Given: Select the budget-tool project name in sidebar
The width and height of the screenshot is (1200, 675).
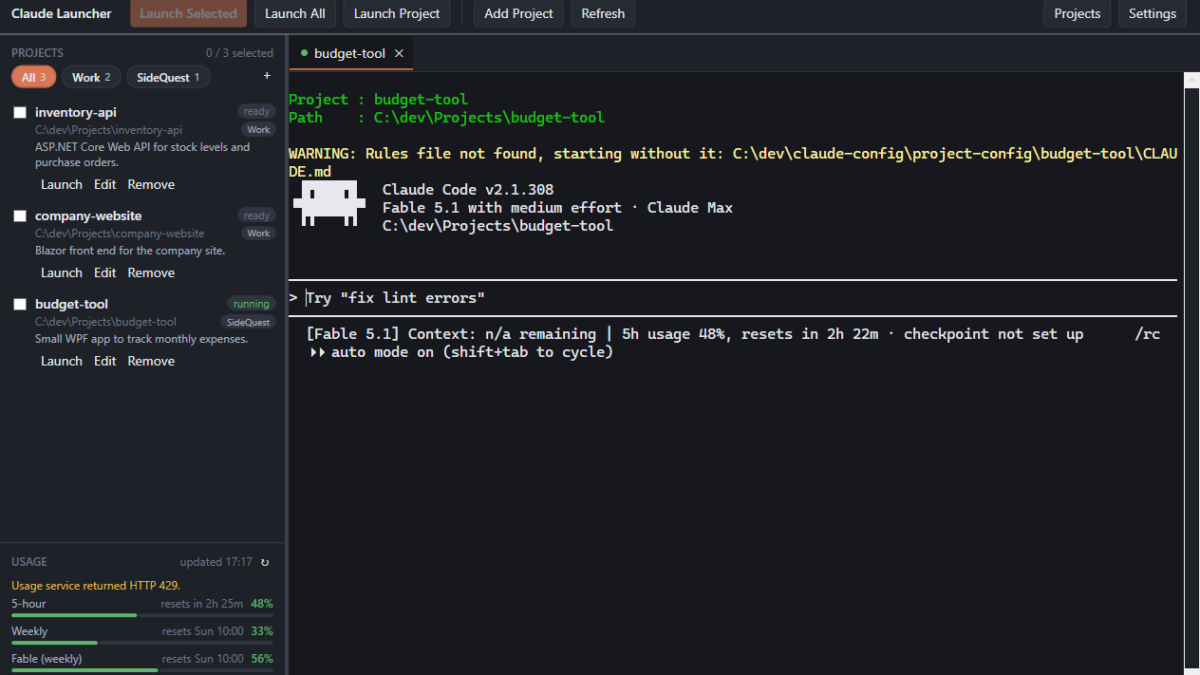Looking at the screenshot, I should click(x=71, y=304).
